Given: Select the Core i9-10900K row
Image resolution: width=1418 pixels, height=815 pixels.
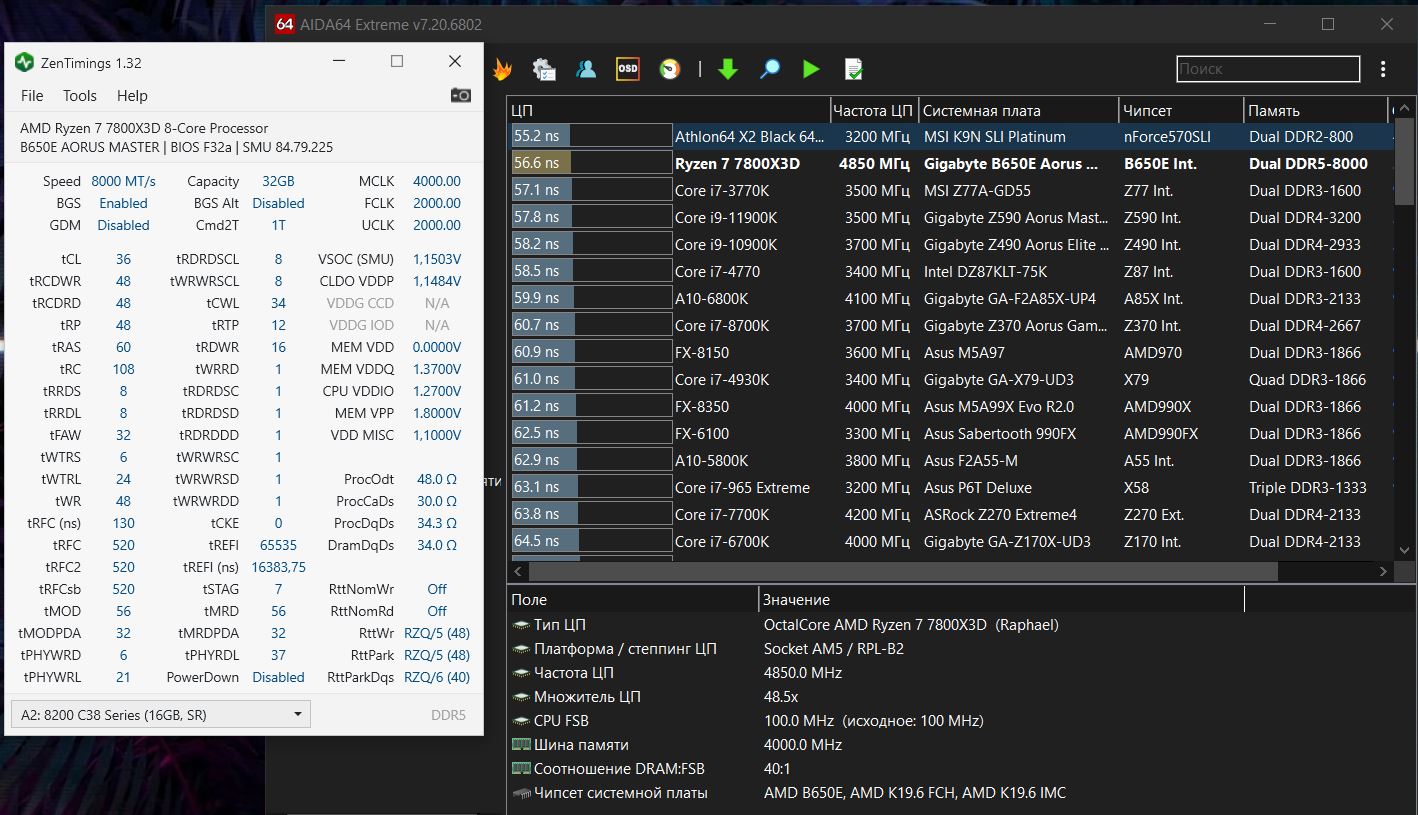Looking at the screenshot, I should (x=950, y=245).
